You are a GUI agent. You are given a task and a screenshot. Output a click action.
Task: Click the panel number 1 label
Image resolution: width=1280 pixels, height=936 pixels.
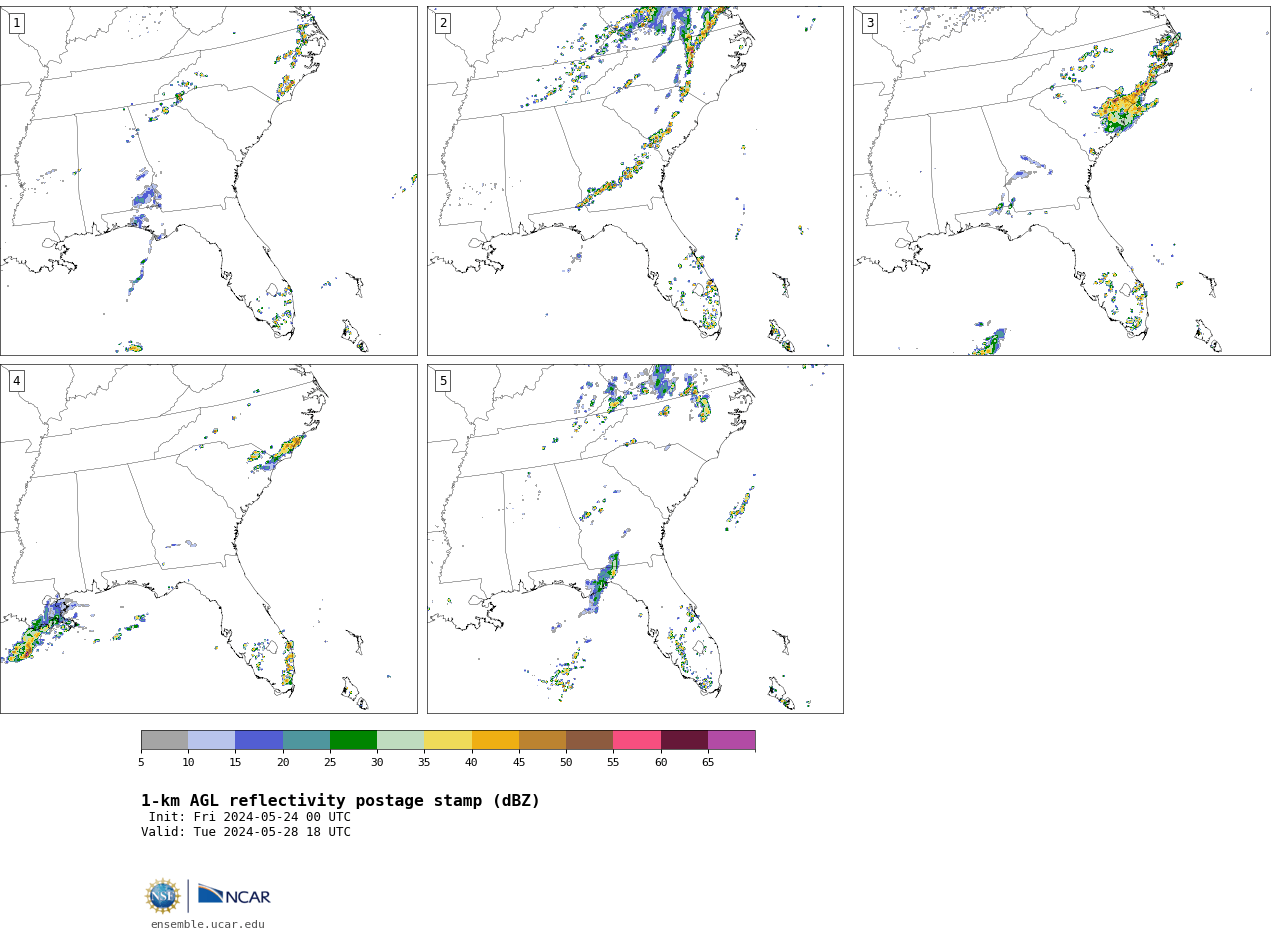tap(16, 23)
